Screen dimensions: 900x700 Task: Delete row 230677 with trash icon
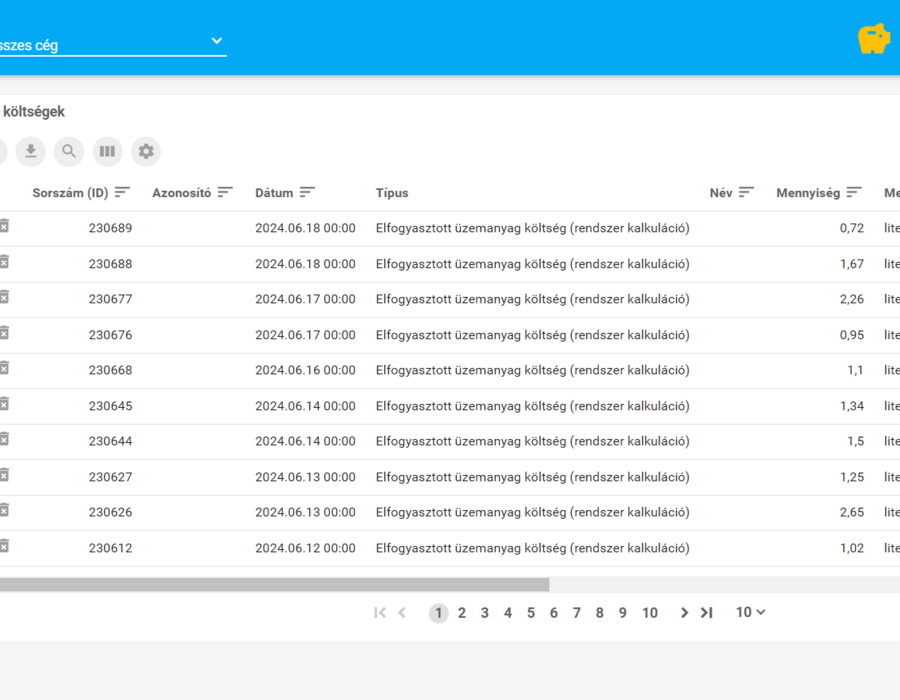point(4,297)
